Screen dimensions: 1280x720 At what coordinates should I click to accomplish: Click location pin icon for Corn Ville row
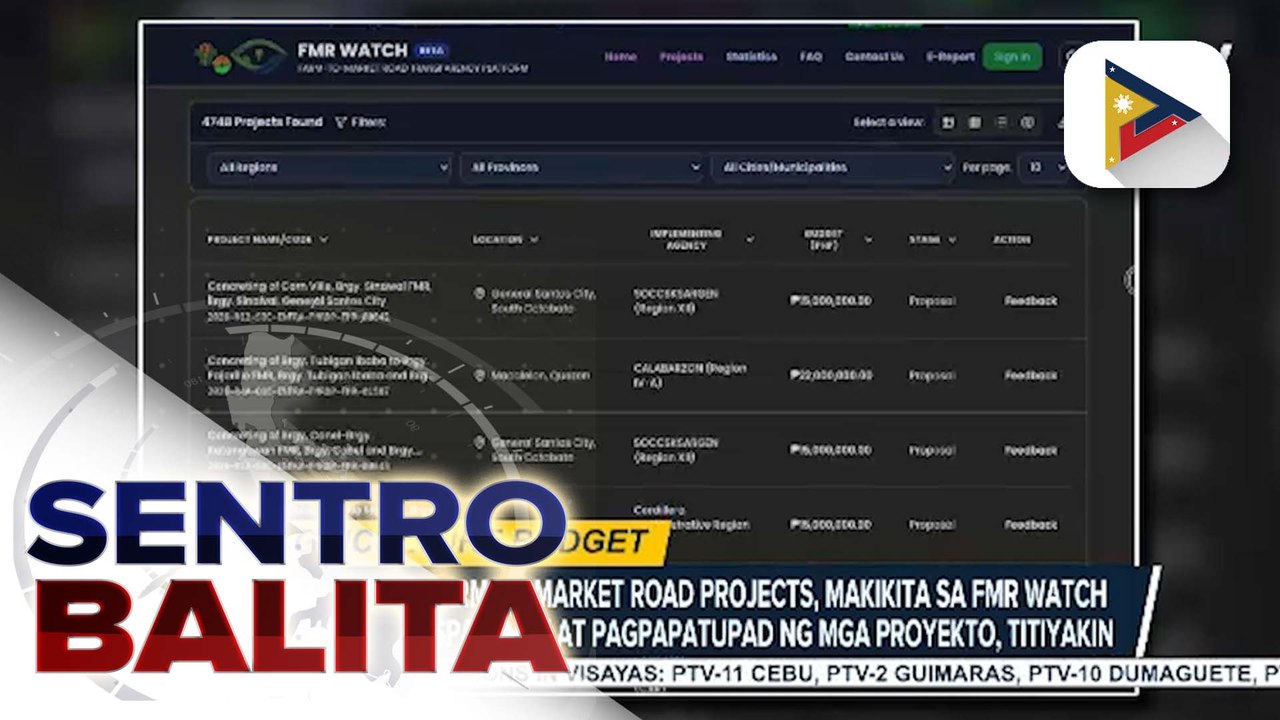[479, 294]
